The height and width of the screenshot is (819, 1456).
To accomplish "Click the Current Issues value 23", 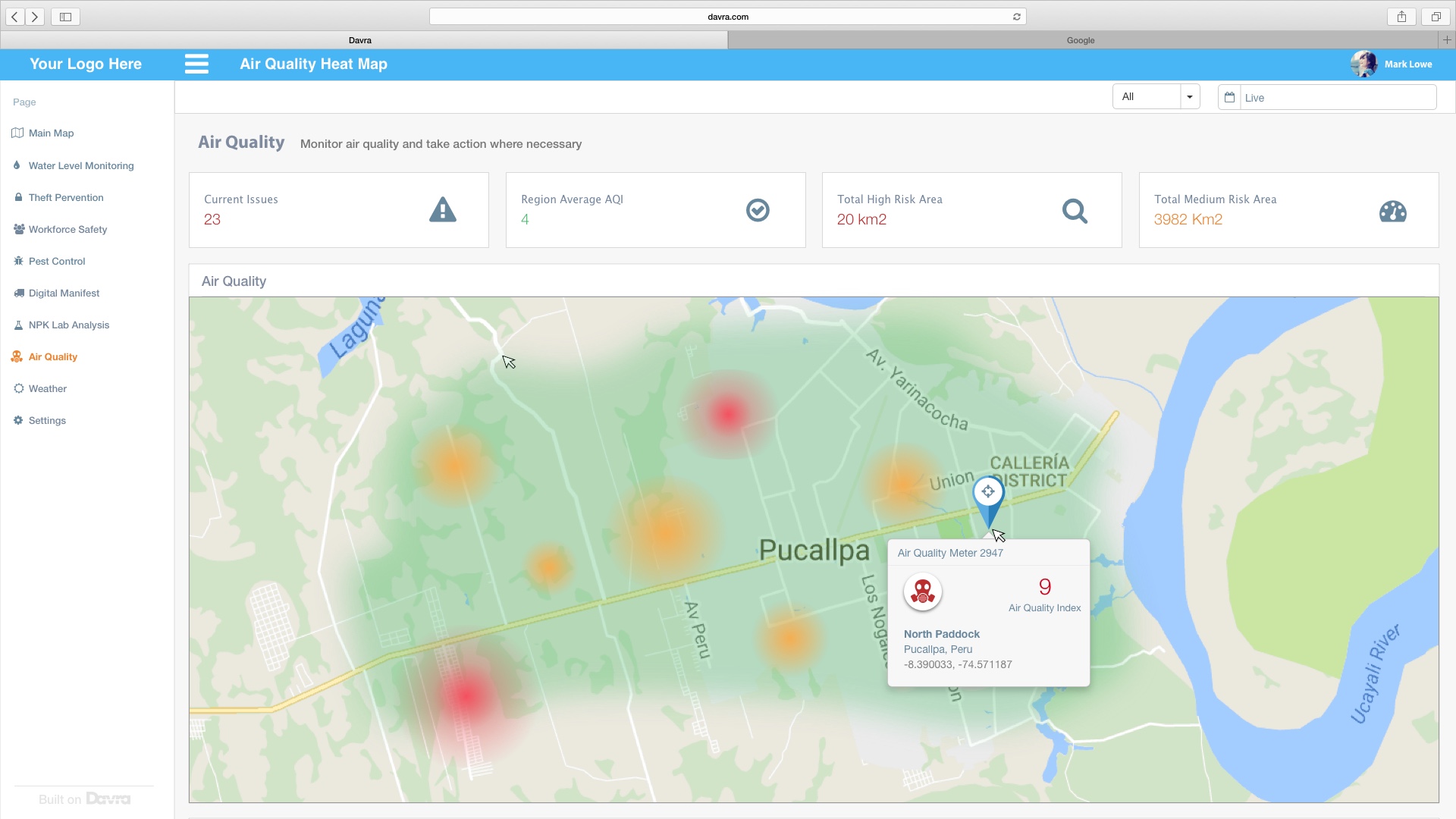I will click(x=212, y=219).
